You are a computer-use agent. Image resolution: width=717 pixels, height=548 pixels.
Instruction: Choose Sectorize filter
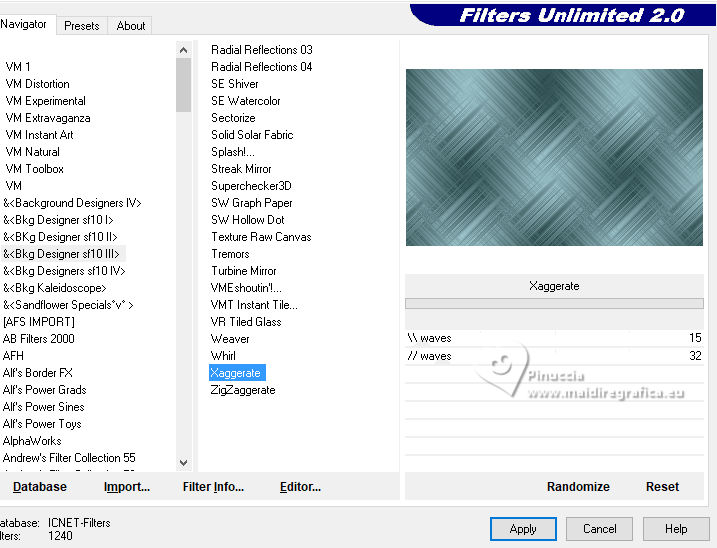233,118
